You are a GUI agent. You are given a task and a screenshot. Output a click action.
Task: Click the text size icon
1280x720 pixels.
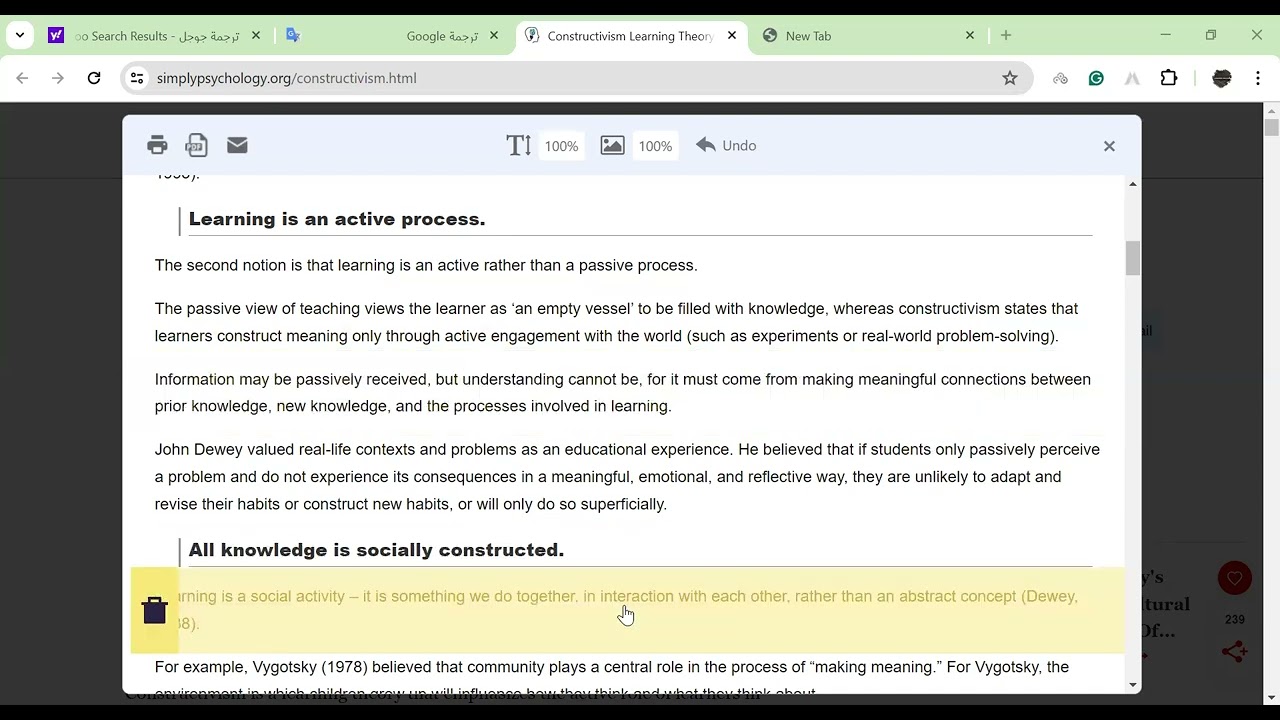point(518,146)
